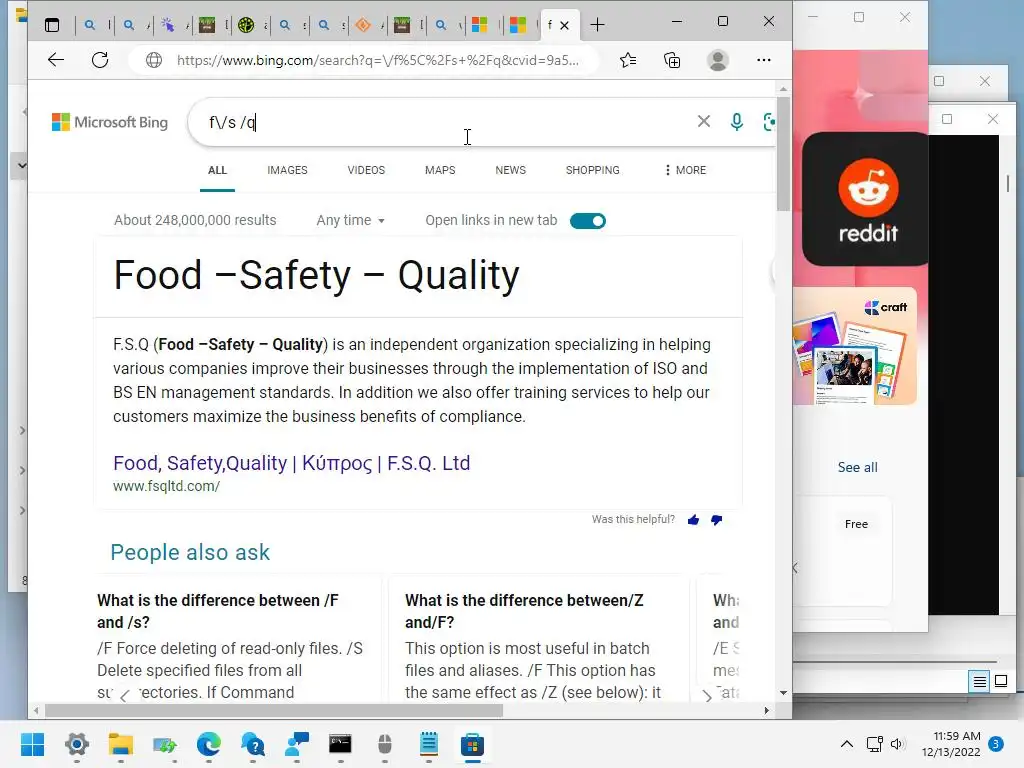This screenshot has width=1024, height=768.
Task: Switch to MAPS results
Action: pos(440,170)
